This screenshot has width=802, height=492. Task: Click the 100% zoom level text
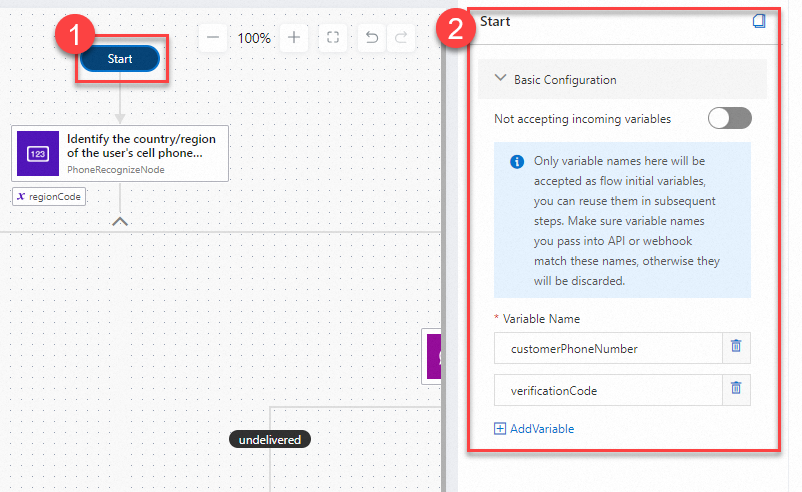point(254,38)
